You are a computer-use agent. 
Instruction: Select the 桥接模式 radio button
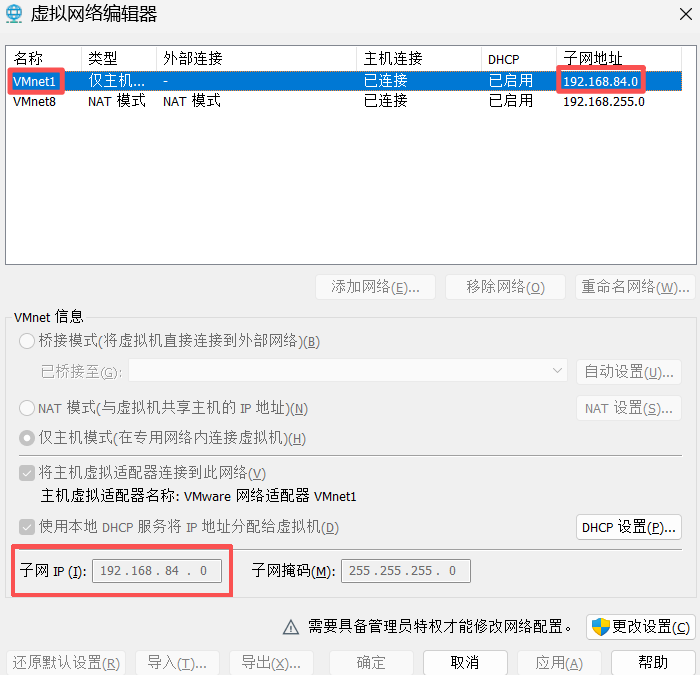pos(27,341)
